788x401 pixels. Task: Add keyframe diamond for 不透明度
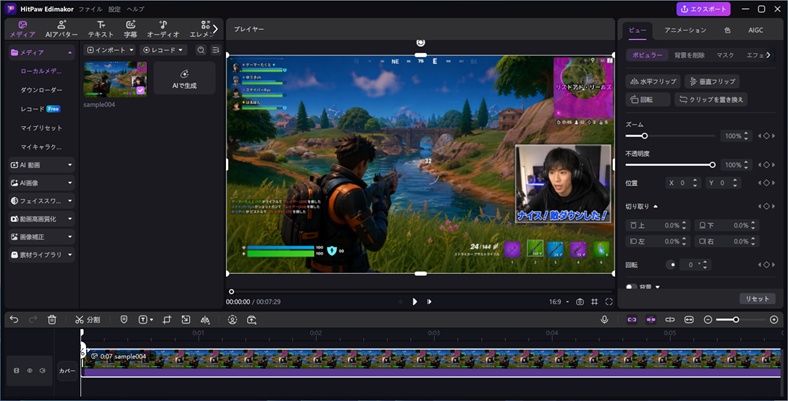(767, 165)
